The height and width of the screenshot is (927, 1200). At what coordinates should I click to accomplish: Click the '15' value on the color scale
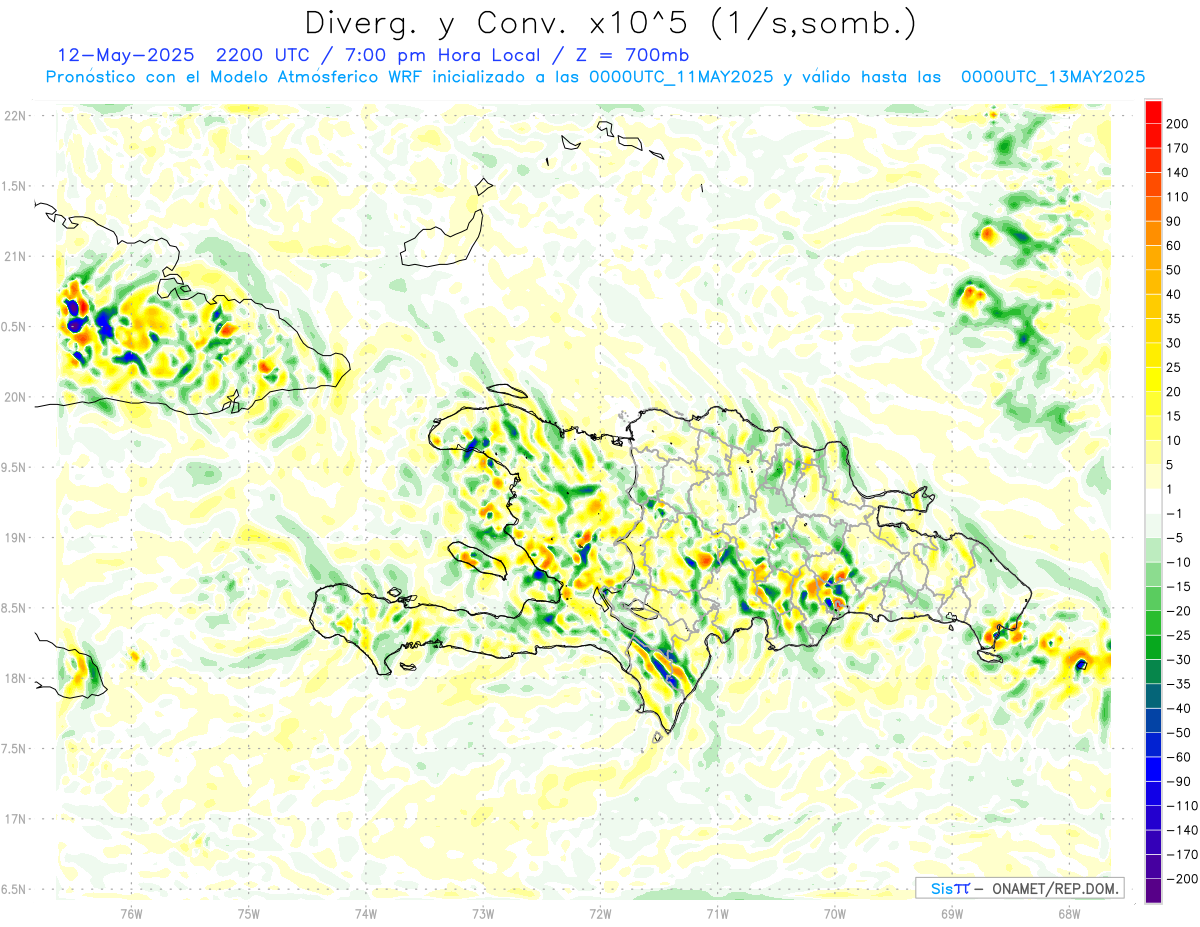point(1174,417)
